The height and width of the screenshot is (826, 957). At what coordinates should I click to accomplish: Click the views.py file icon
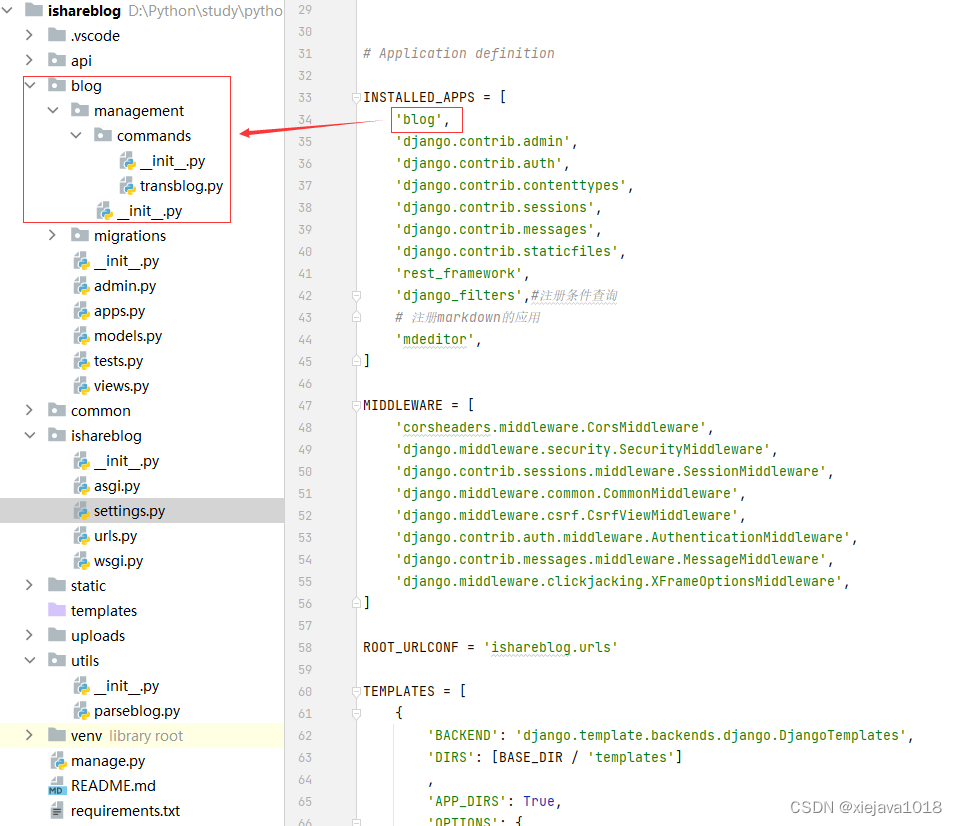tap(82, 386)
